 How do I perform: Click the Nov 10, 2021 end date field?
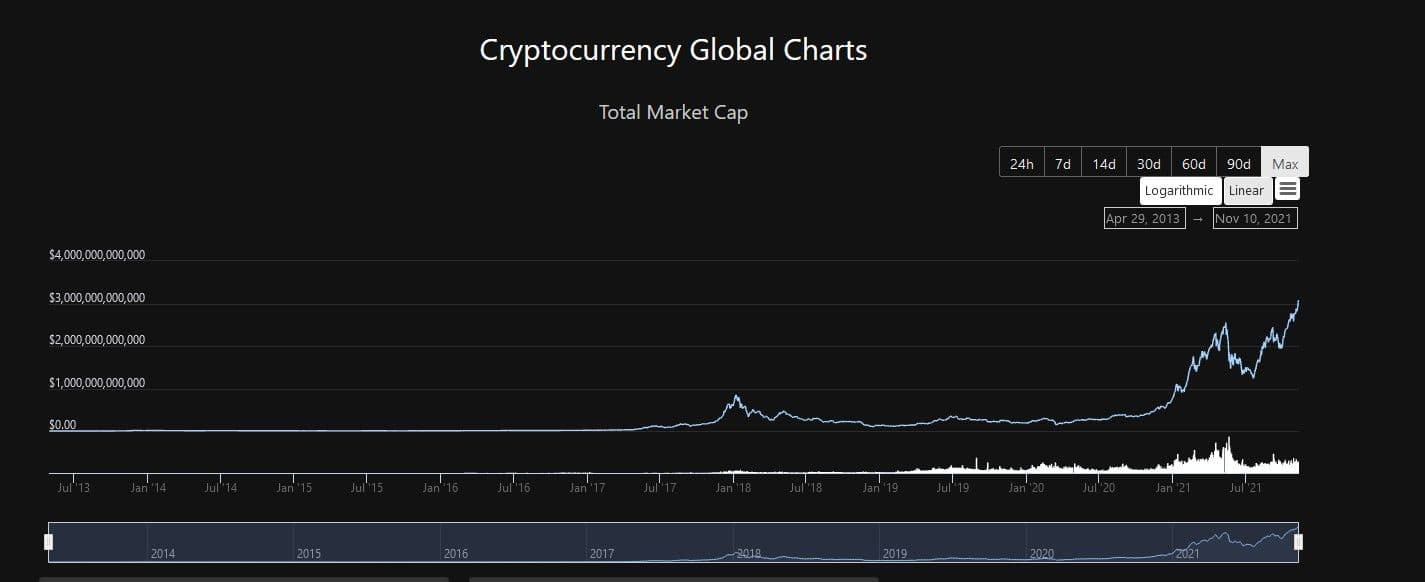tap(1255, 218)
